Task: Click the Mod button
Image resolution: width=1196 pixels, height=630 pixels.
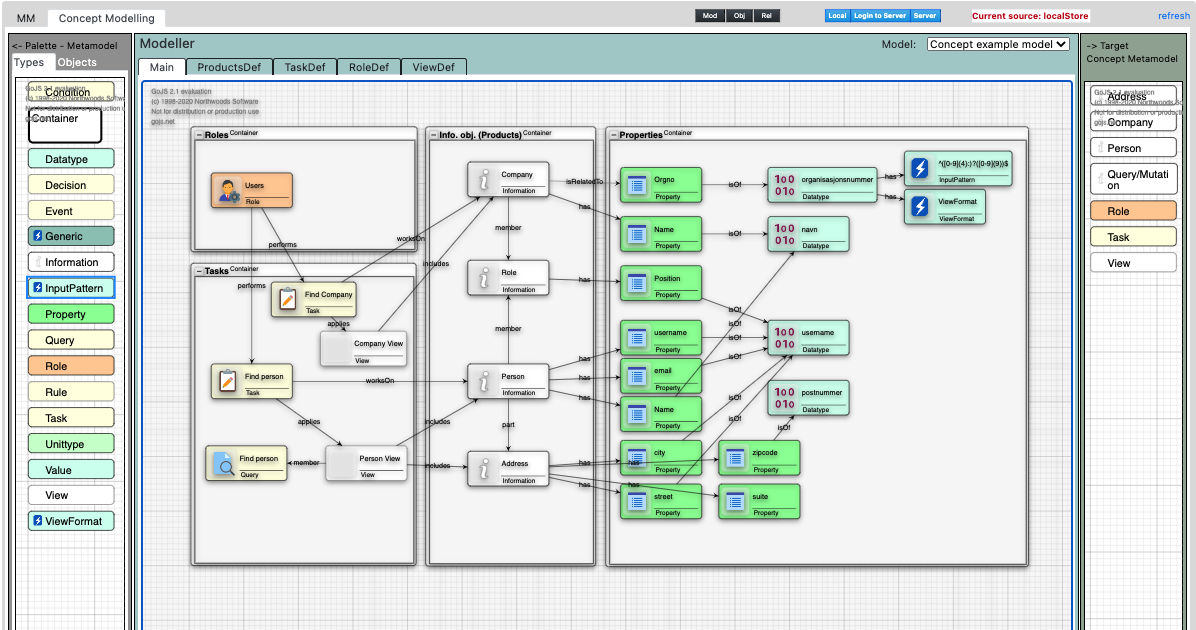Action: [710, 15]
